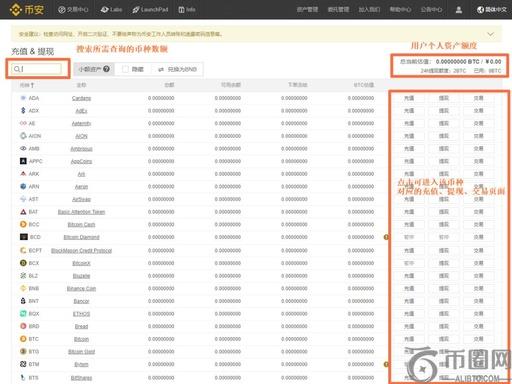Click the Binance logo in header
Viewport: 512px width, 384px height.
(x=27, y=10)
